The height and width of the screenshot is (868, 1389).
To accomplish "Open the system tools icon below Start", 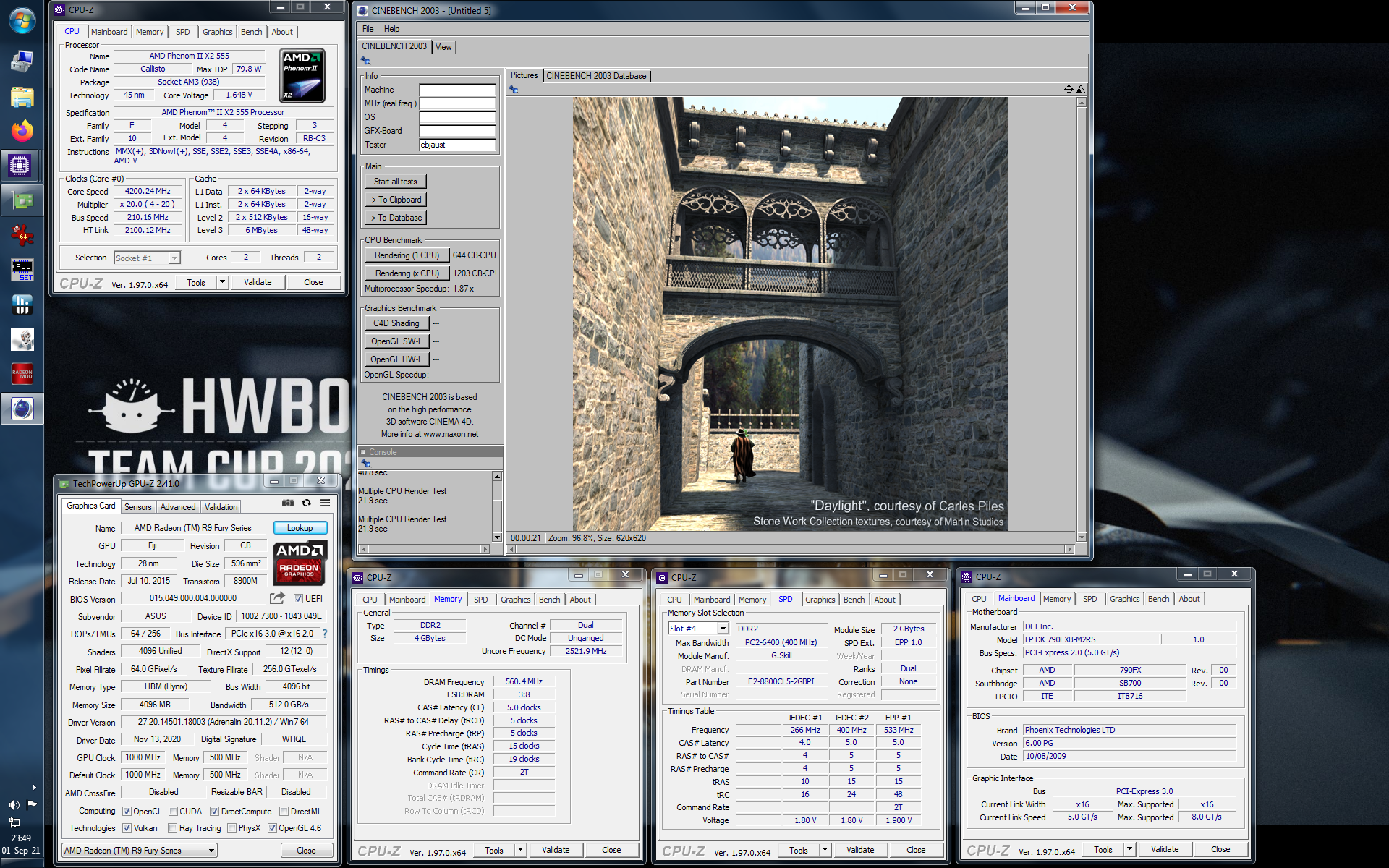I will click(x=22, y=61).
